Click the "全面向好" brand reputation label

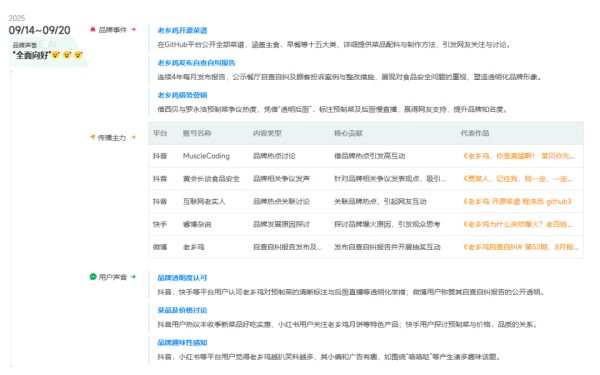click(31, 55)
